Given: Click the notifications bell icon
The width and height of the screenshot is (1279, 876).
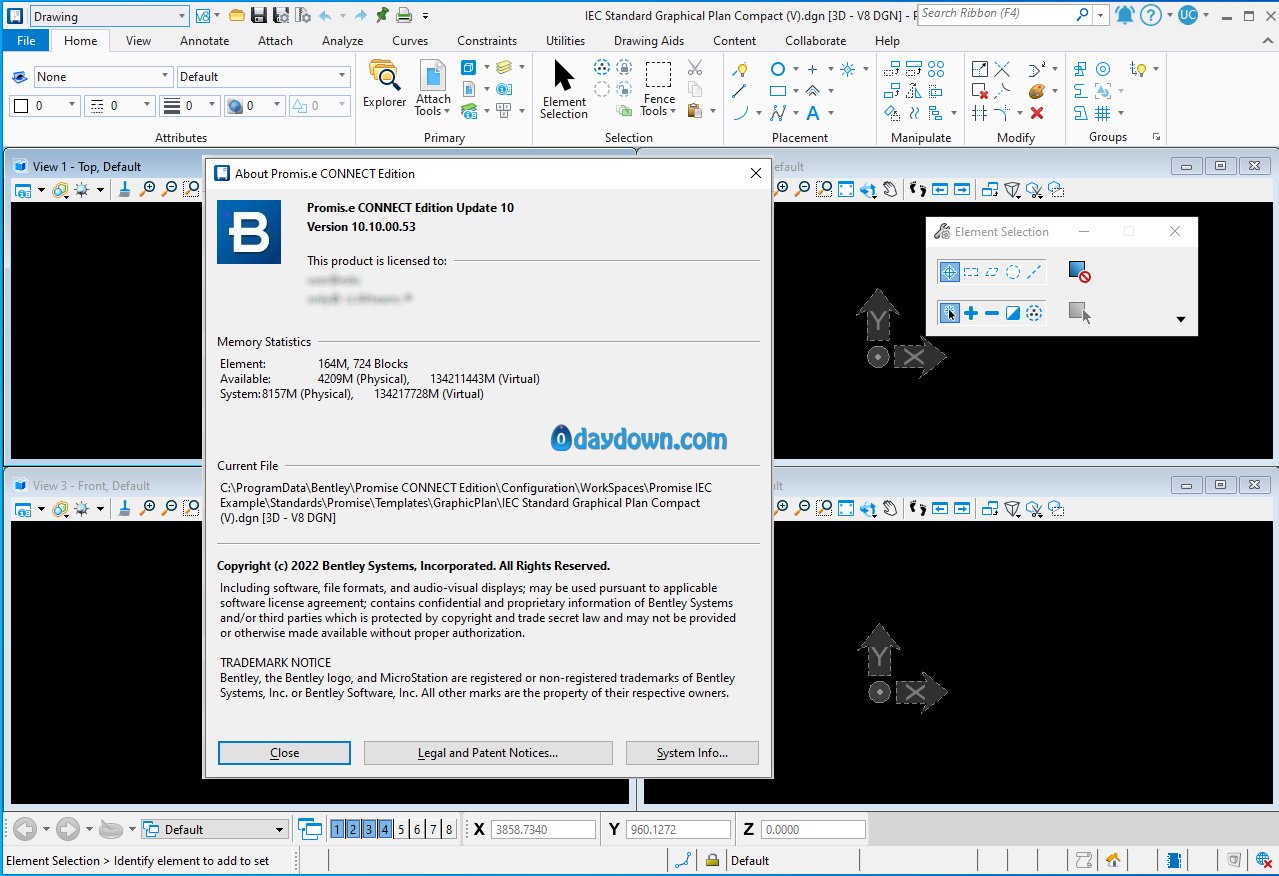Looking at the screenshot, I should [1125, 15].
